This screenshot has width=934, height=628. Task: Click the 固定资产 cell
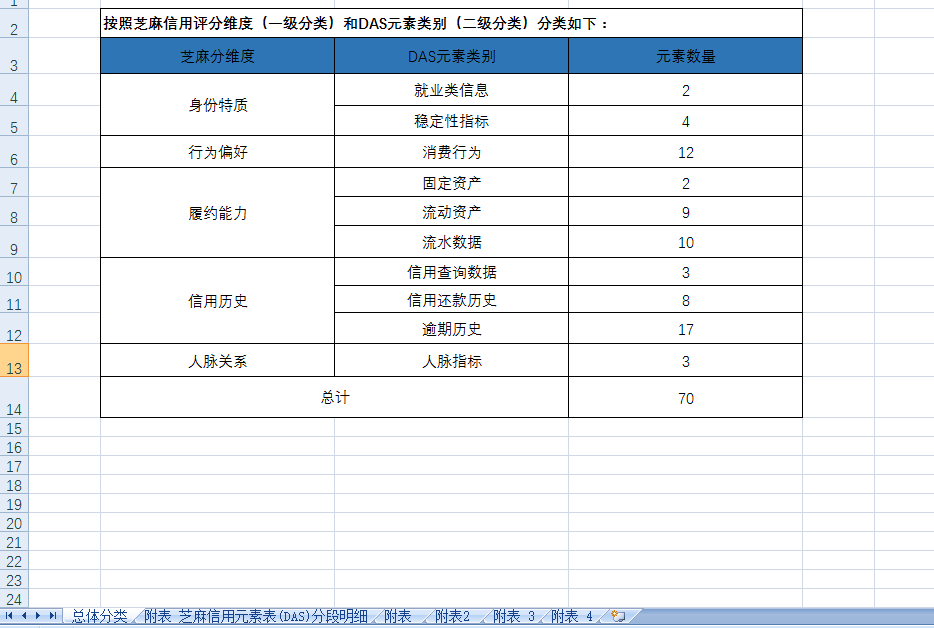452,182
